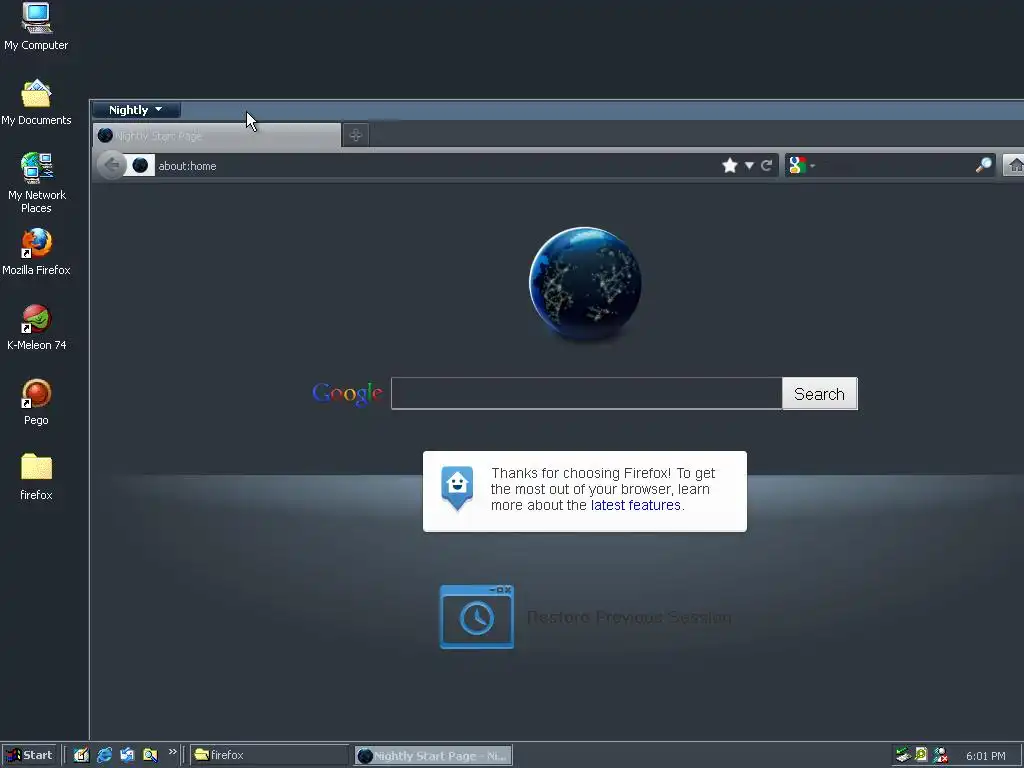The width and height of the screenshot is (1024, 768).
Task: Select the firefox folder on desktop
Action: point(36,477)
